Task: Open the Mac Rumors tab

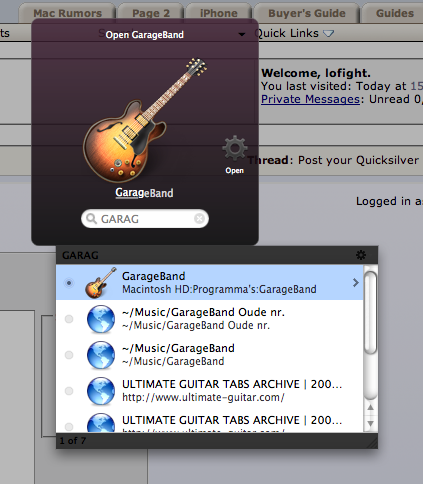Action: click(67, 13)
